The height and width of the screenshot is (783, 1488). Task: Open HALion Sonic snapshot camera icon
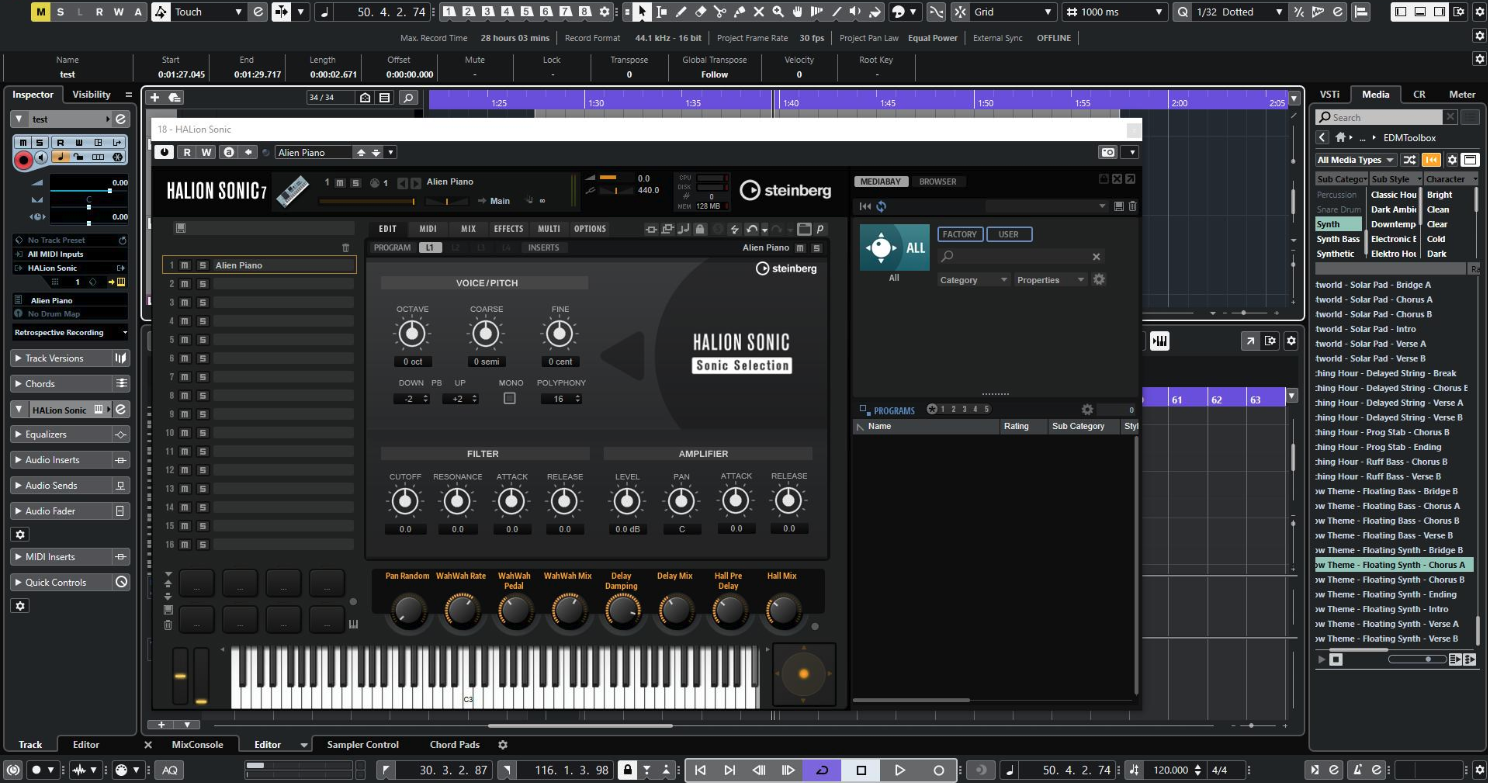(x=1107, y=152)
